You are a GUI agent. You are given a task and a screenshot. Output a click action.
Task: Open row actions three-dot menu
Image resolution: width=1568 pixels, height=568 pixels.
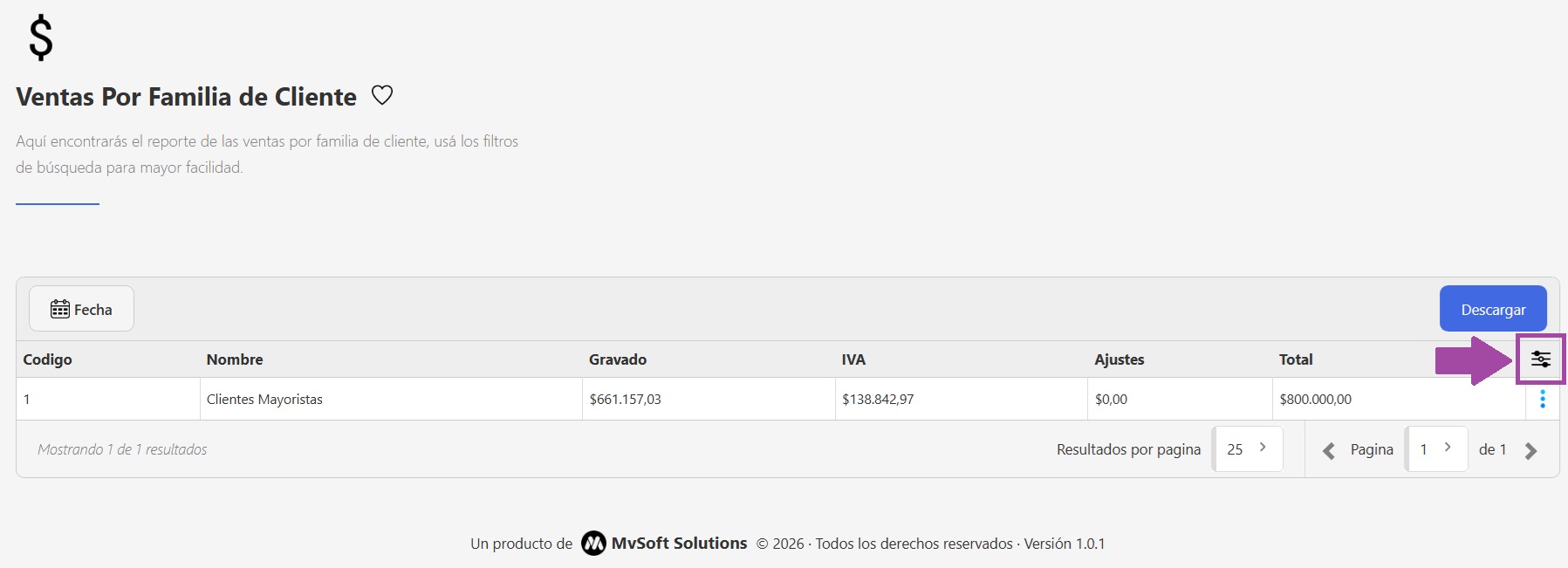click(1542, 399)
